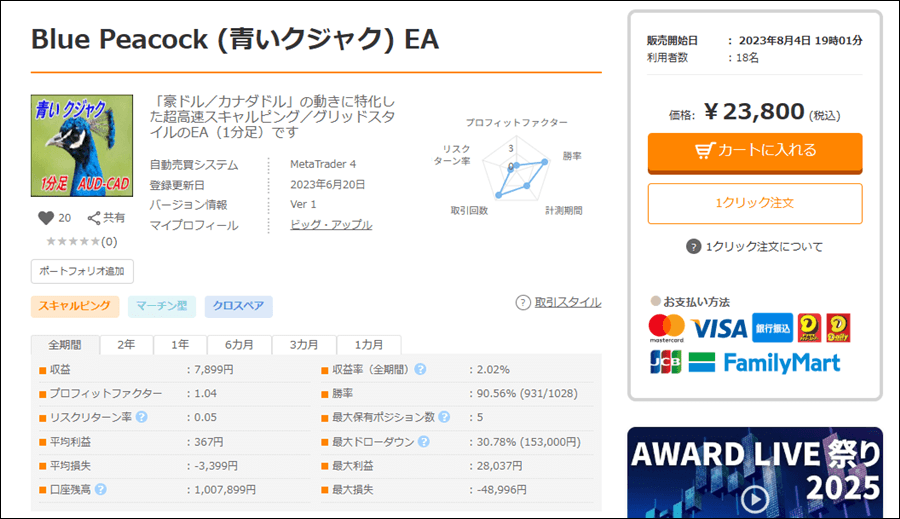
Task: Open the 6カ月 performance tab
Action: pyautogui.click(x=239, y=344)
